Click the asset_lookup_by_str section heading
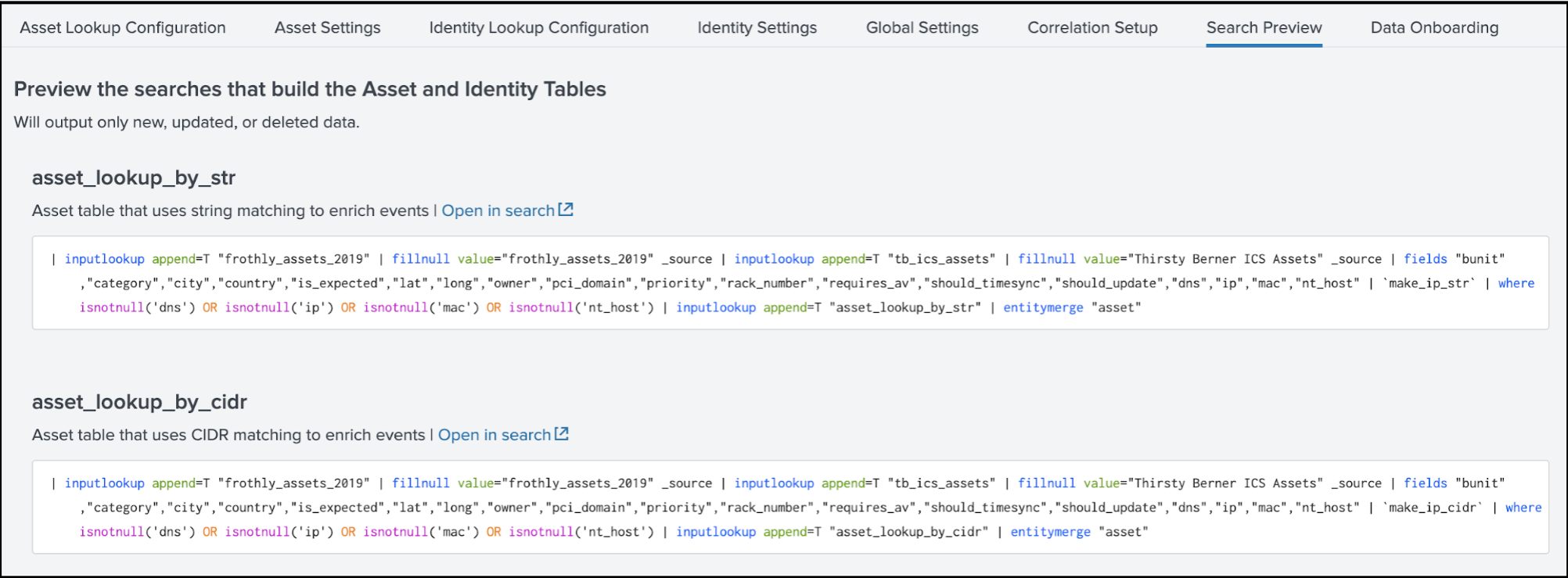This screenshot has height=578, width=1568. click(x=134, y=178)
